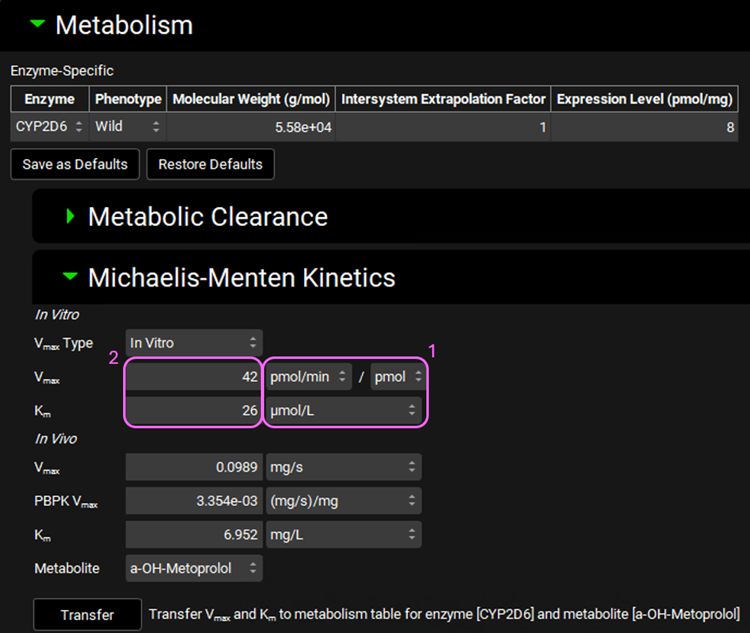Image resolution: width=750 pixels, height=633 pixels.
Task: Open the pmol denominator unit dropdown
Action: click(x=398, y=377)
